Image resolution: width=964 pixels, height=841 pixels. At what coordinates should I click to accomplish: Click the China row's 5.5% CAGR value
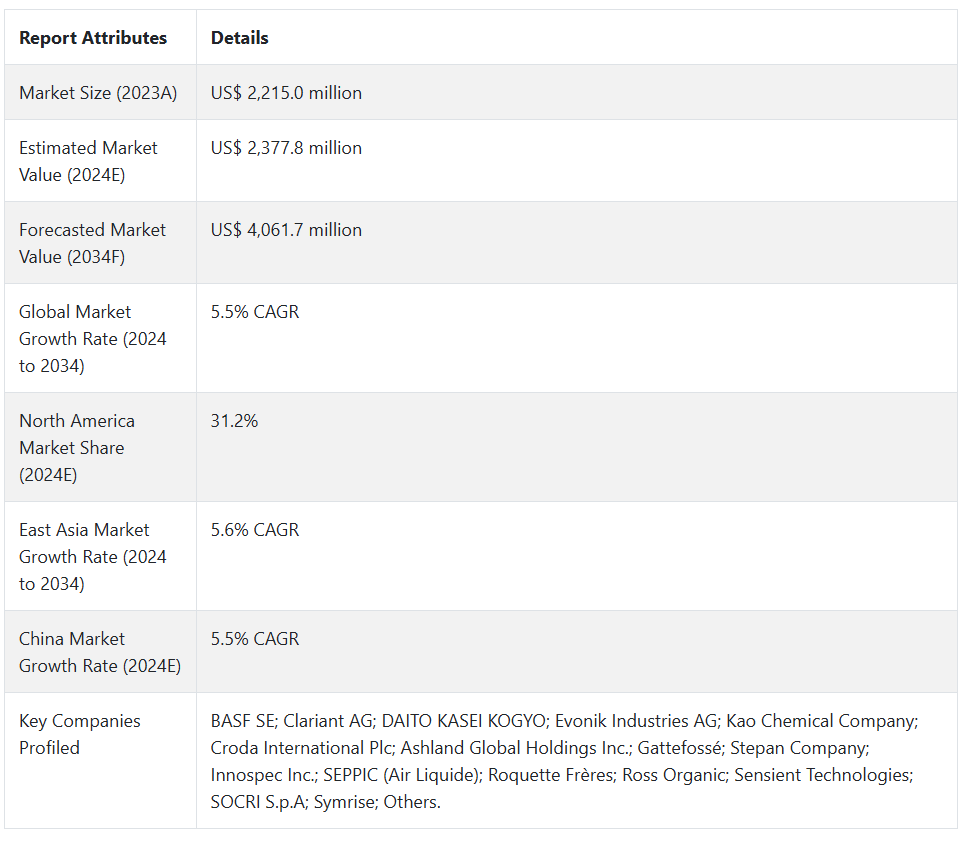(x=255, y=639)
